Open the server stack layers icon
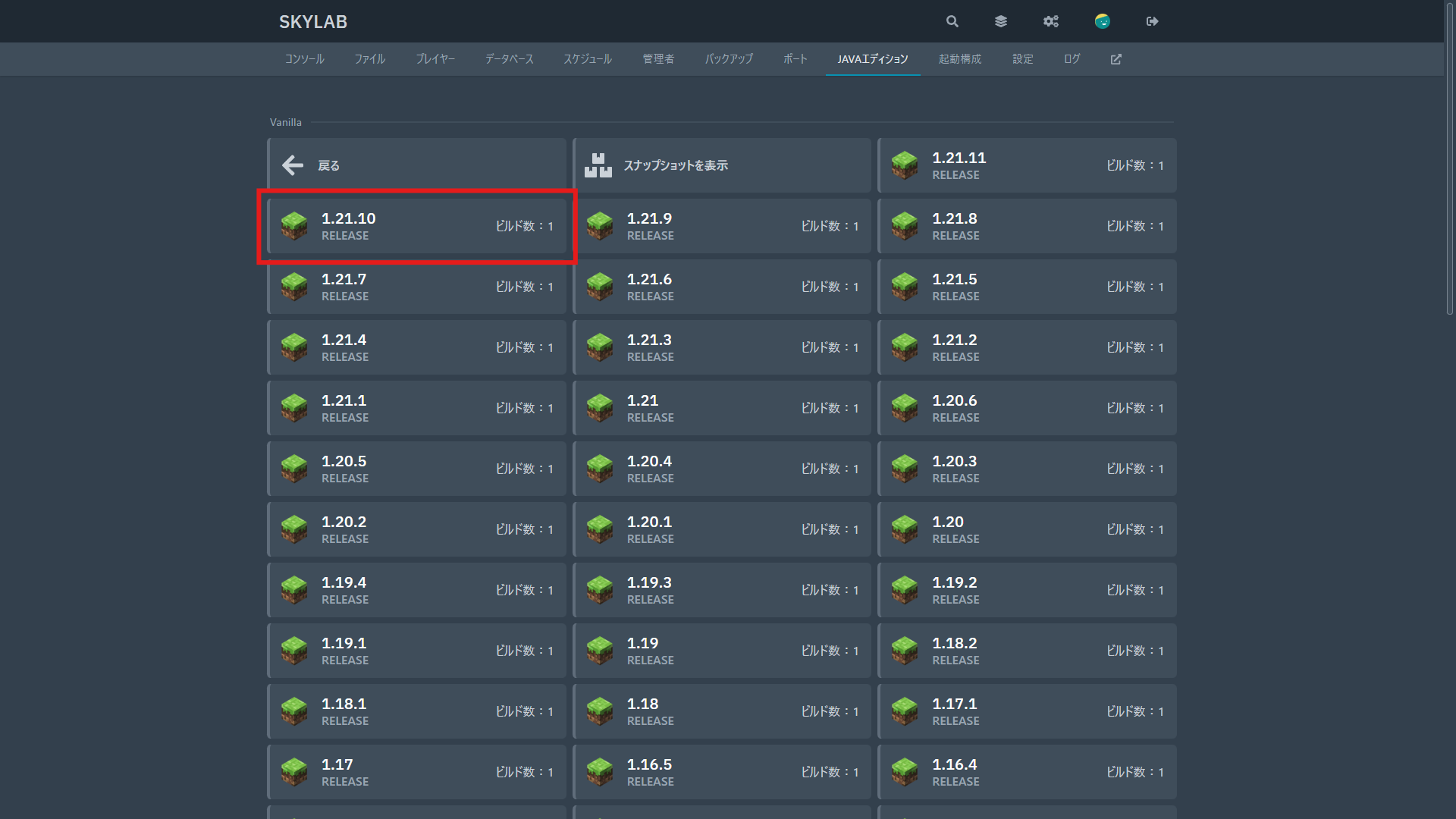 point(1001,21)
